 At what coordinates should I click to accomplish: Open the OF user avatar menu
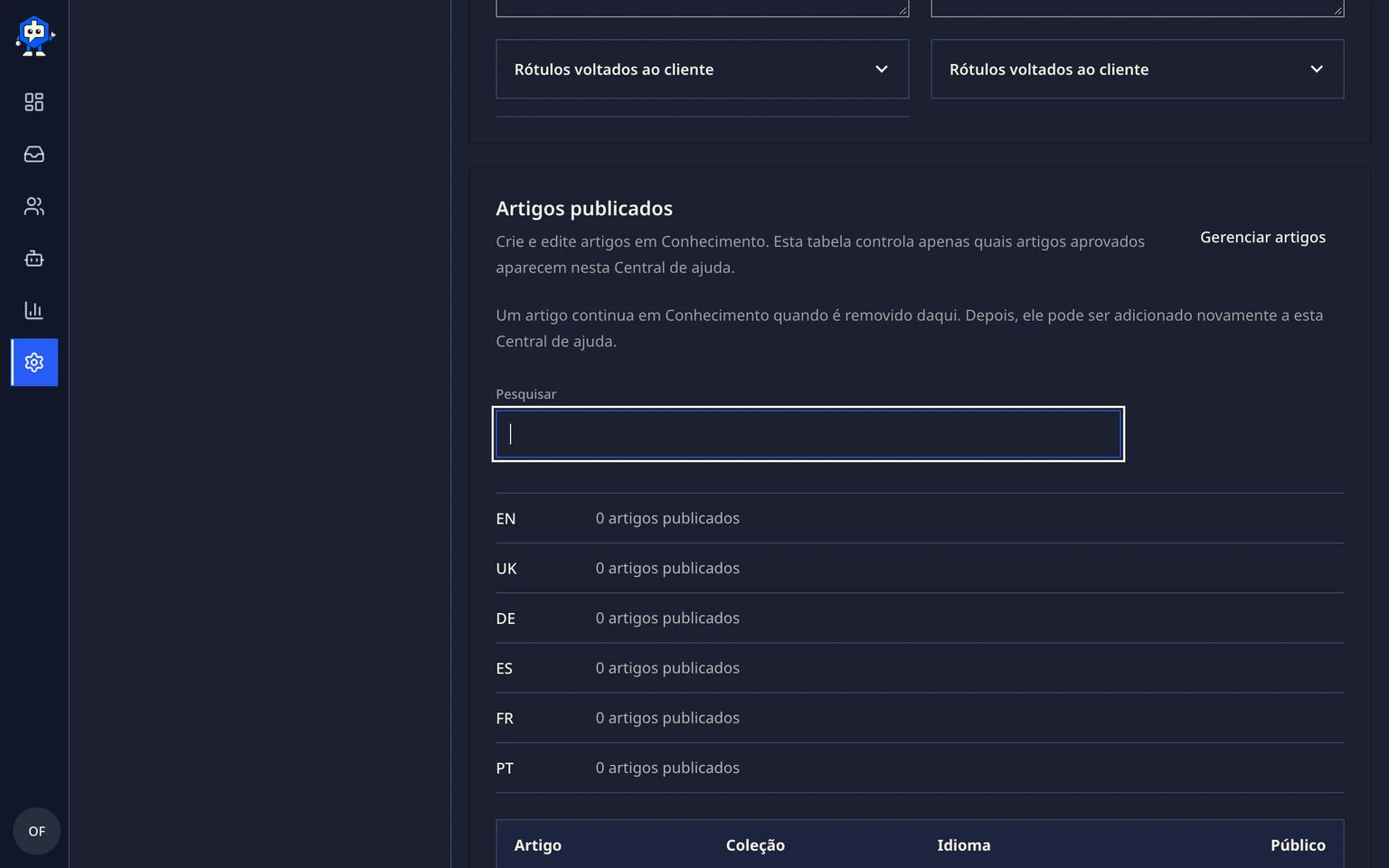(36, 831)
